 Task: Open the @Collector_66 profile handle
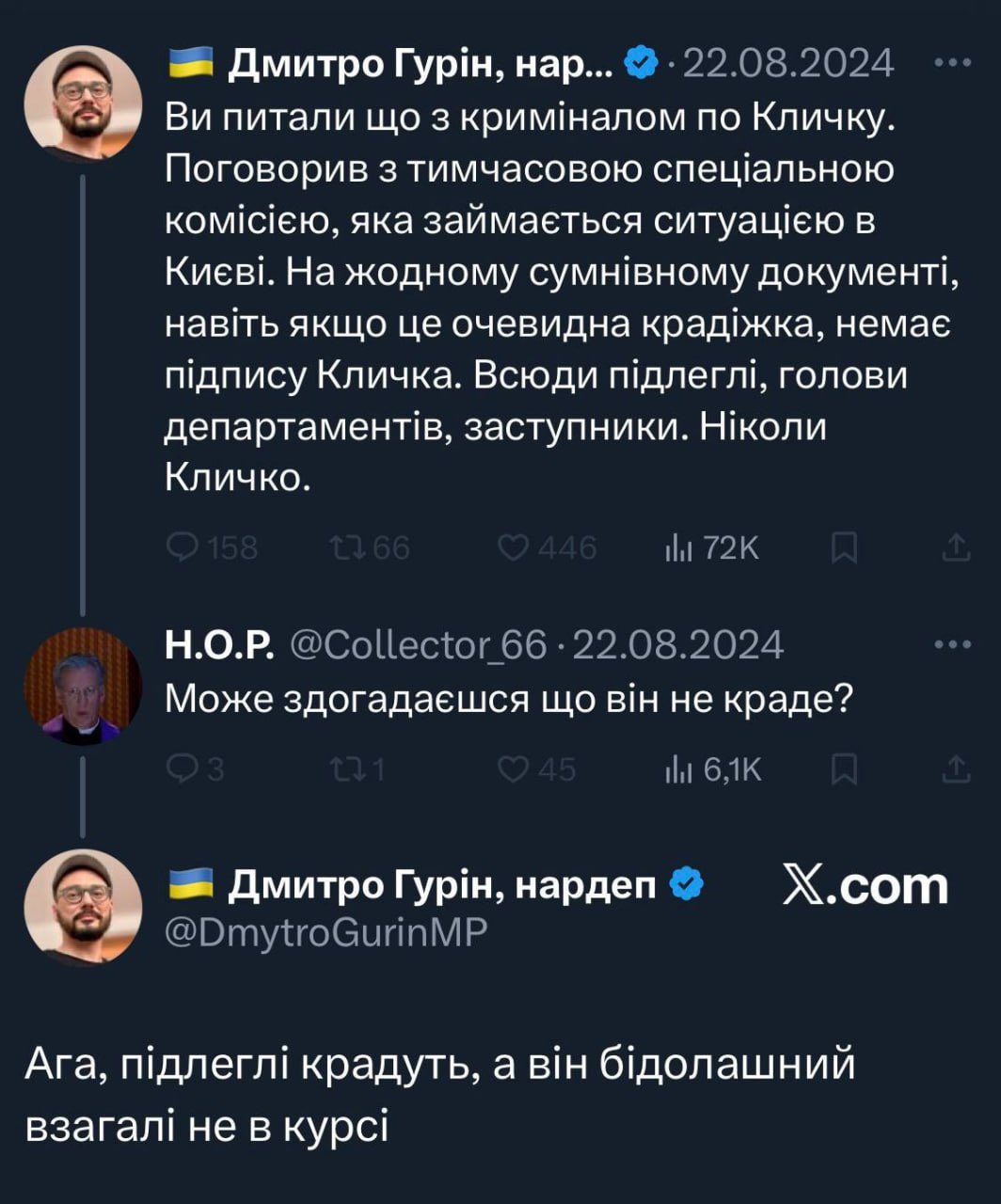tap(418, 644)
